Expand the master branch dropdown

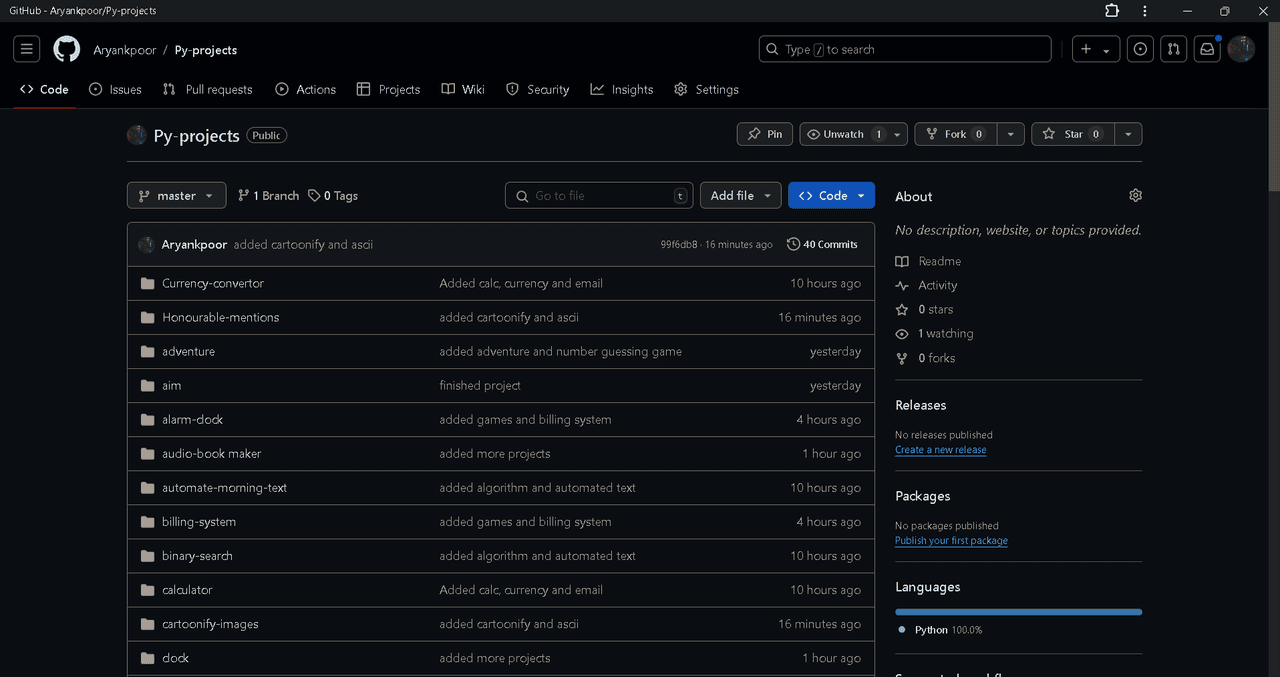click(176, 196)
